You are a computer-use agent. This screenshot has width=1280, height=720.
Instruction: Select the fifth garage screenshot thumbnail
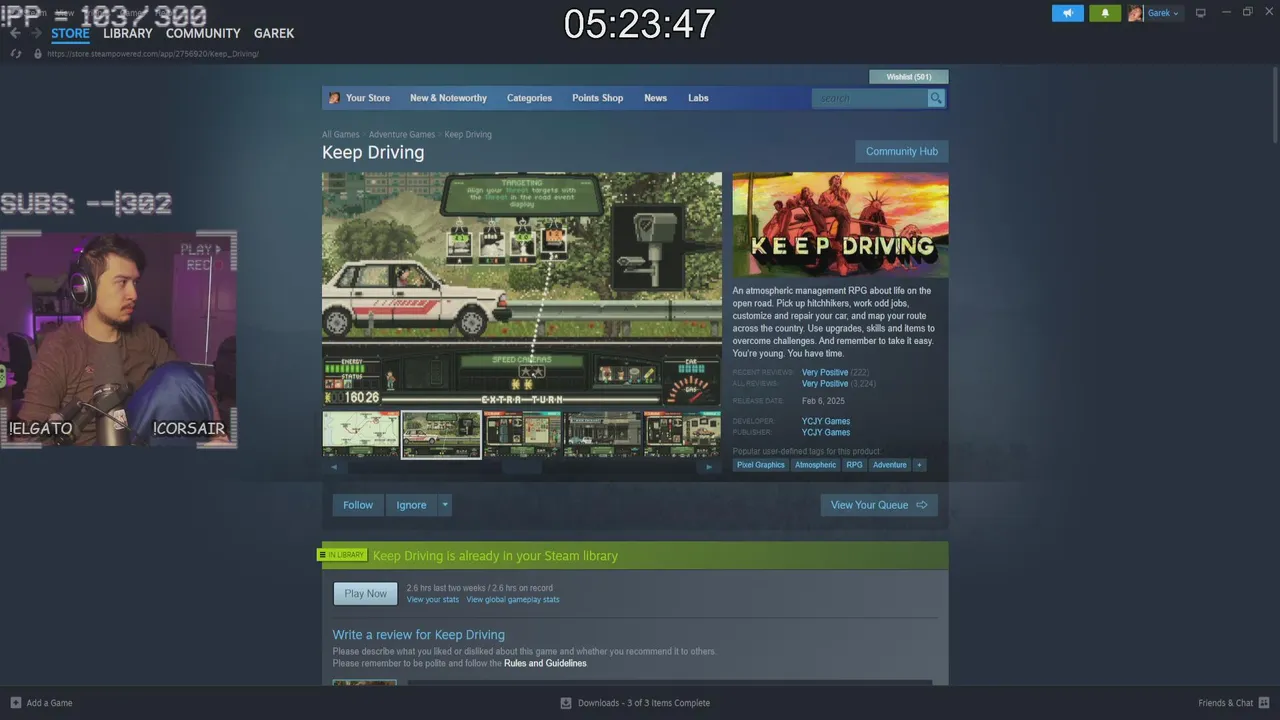point(682,434)
